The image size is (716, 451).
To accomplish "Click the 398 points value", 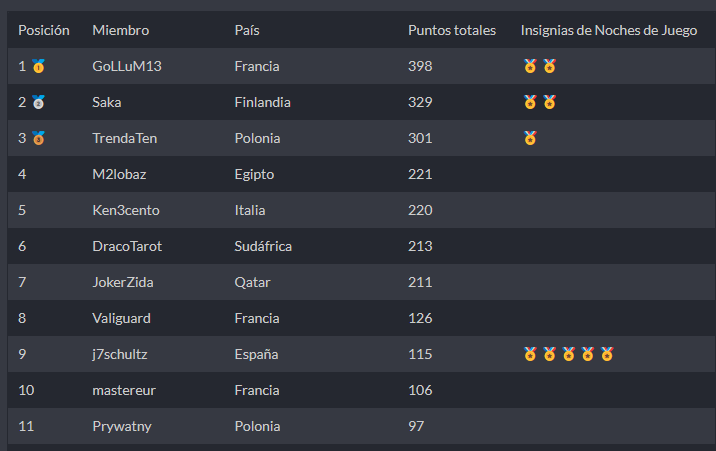I will pyautogui.click(x=420, y=66).
